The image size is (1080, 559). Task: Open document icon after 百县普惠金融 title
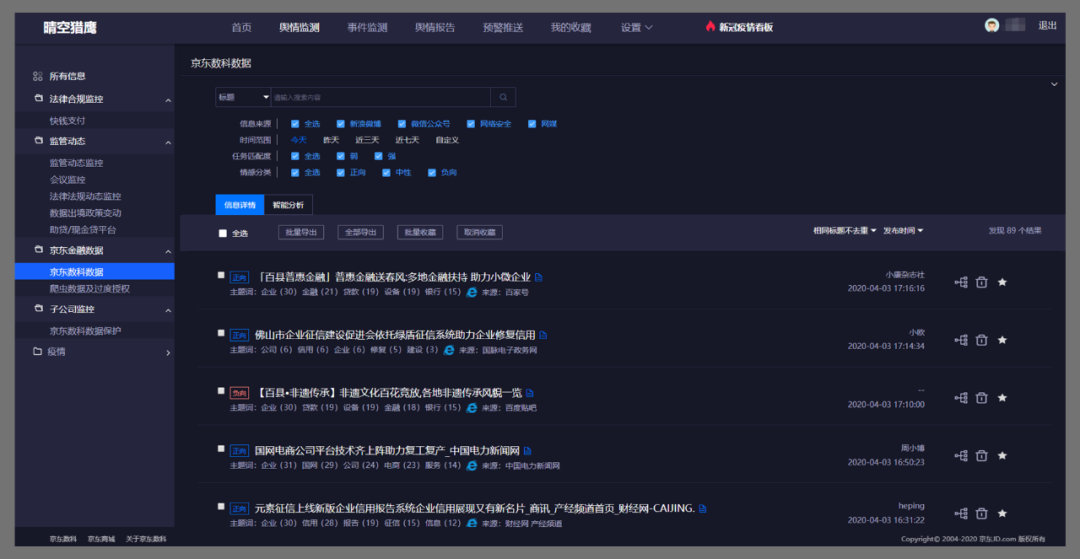tap(539, 277)
